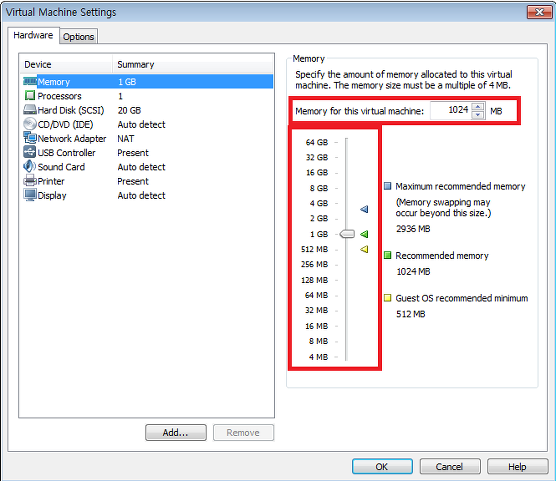Click the Printer icon
This screenshot has width=556, height=481.
pos(30,181)
